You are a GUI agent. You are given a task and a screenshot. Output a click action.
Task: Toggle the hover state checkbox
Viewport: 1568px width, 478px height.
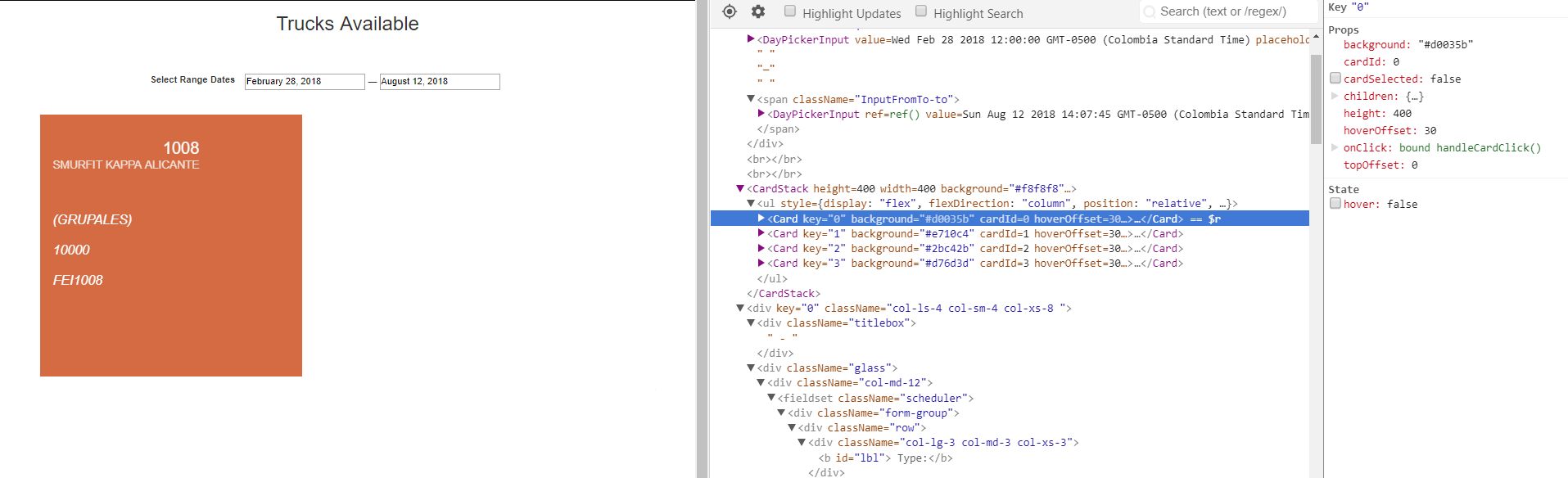click(1335, 203)
